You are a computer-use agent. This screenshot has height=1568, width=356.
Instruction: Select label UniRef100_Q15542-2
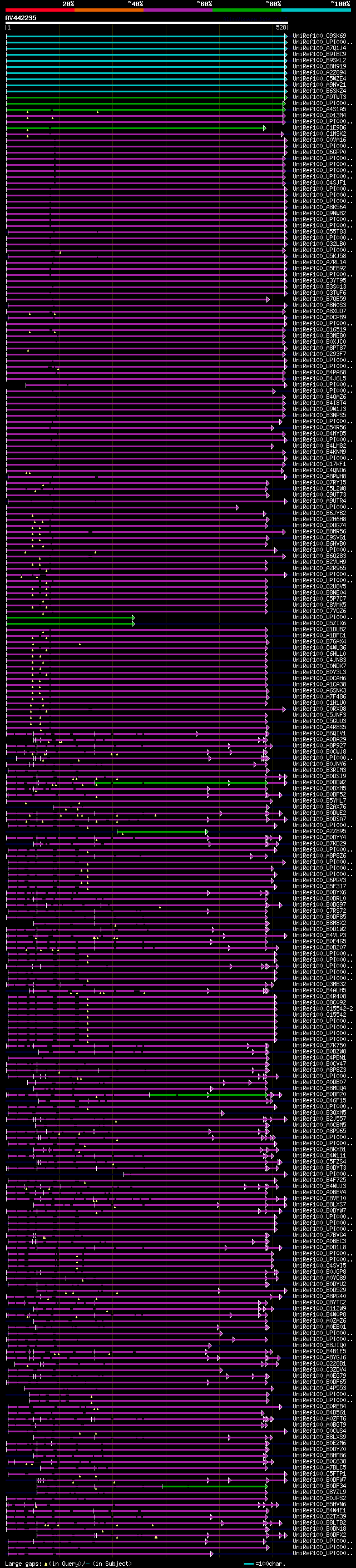point(323,1008)
